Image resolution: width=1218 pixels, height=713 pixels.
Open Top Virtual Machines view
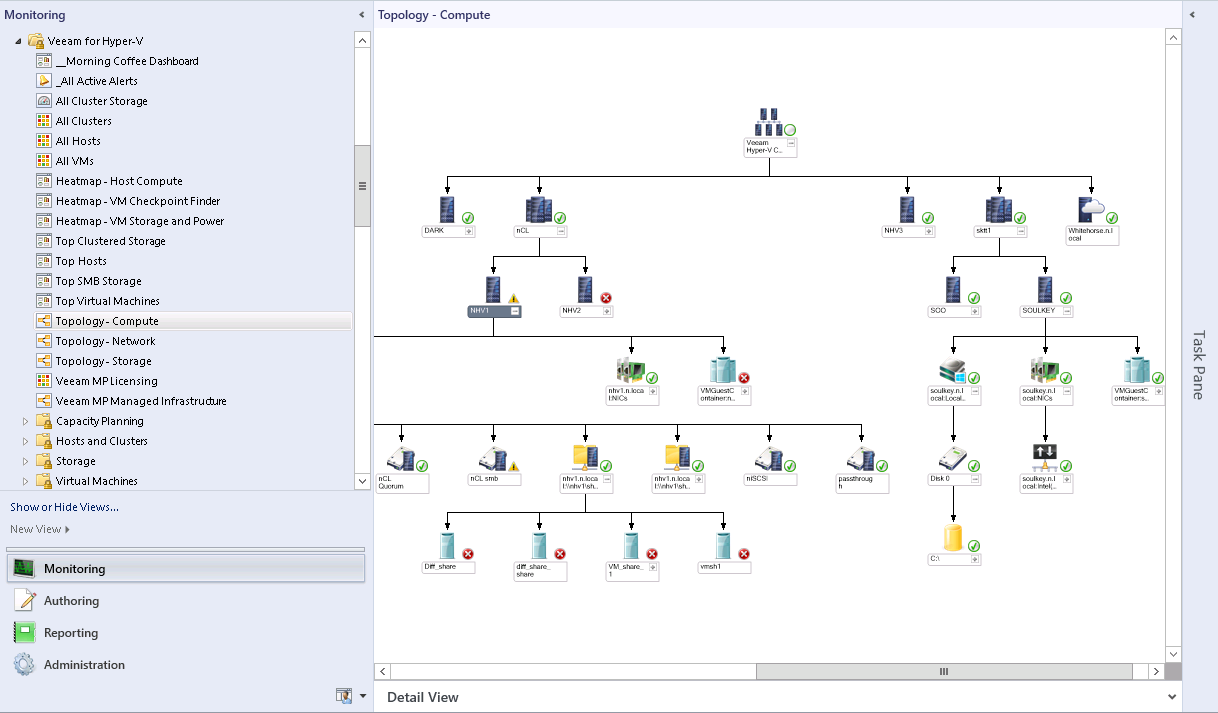pos(108,301)
